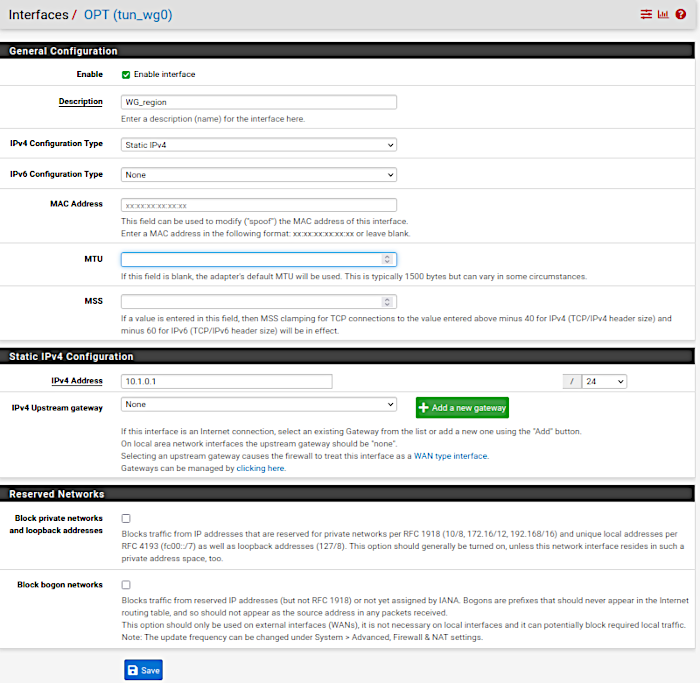The width and height of the screenshot is (700, 683).
Task: Click the WAN type interface link
Action: pyautogui.click(x=451, y=456)
